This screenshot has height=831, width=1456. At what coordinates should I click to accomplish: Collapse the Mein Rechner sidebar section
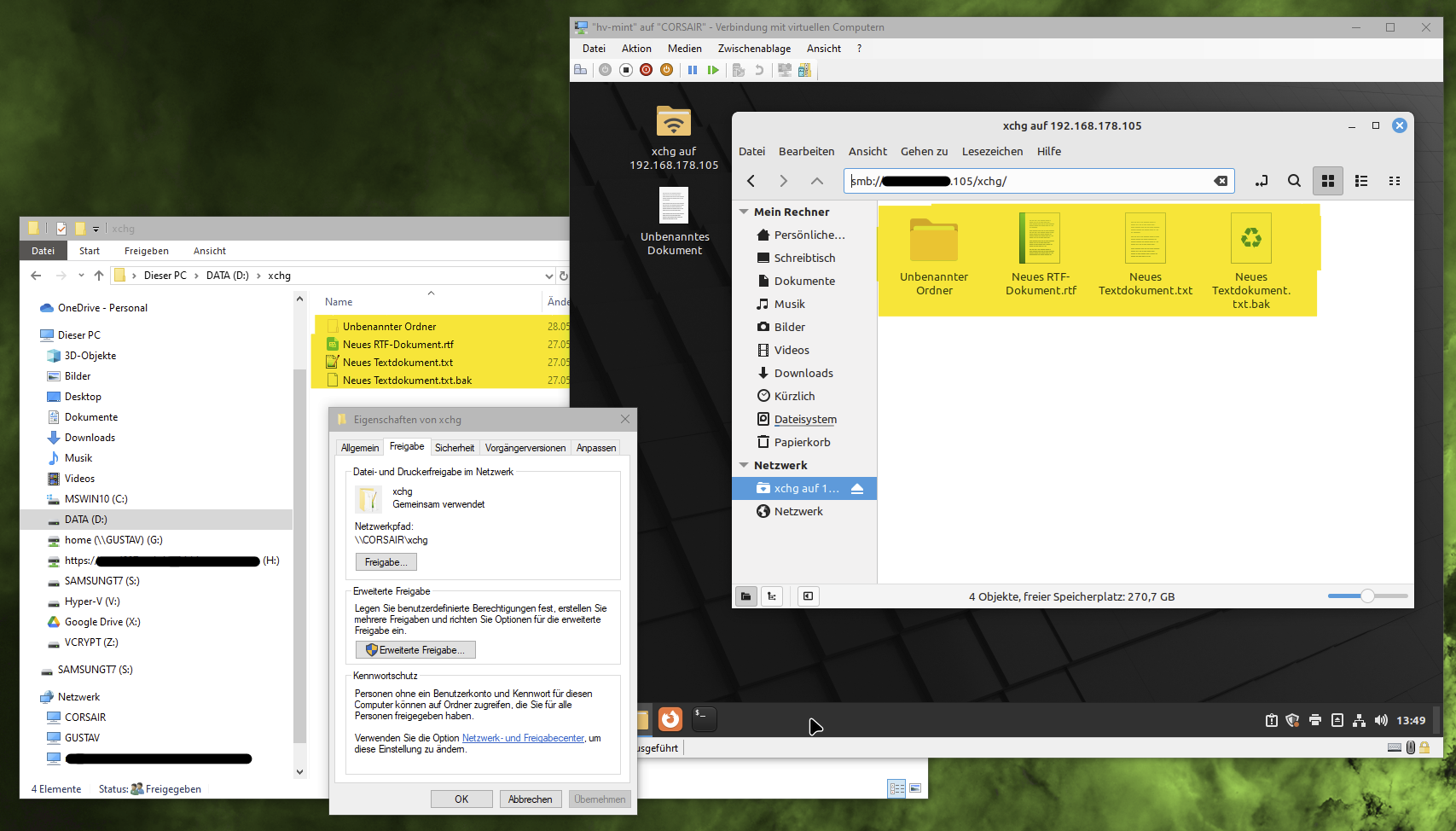coord(744,212)
